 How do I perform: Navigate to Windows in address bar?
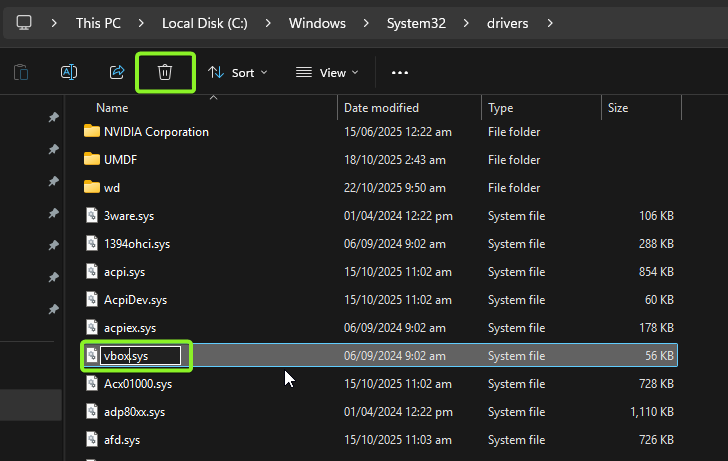click(317, 22)
